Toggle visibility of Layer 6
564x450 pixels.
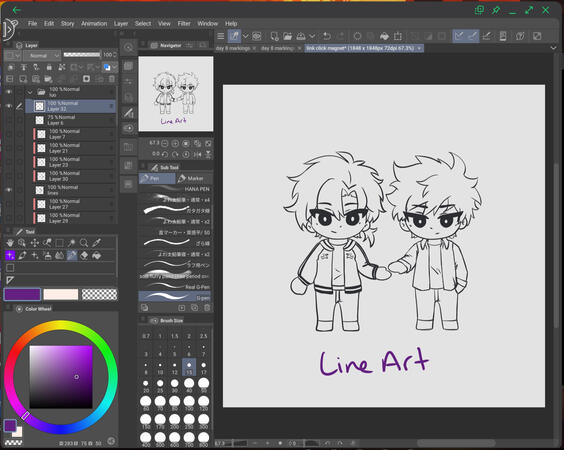(9, 120)
